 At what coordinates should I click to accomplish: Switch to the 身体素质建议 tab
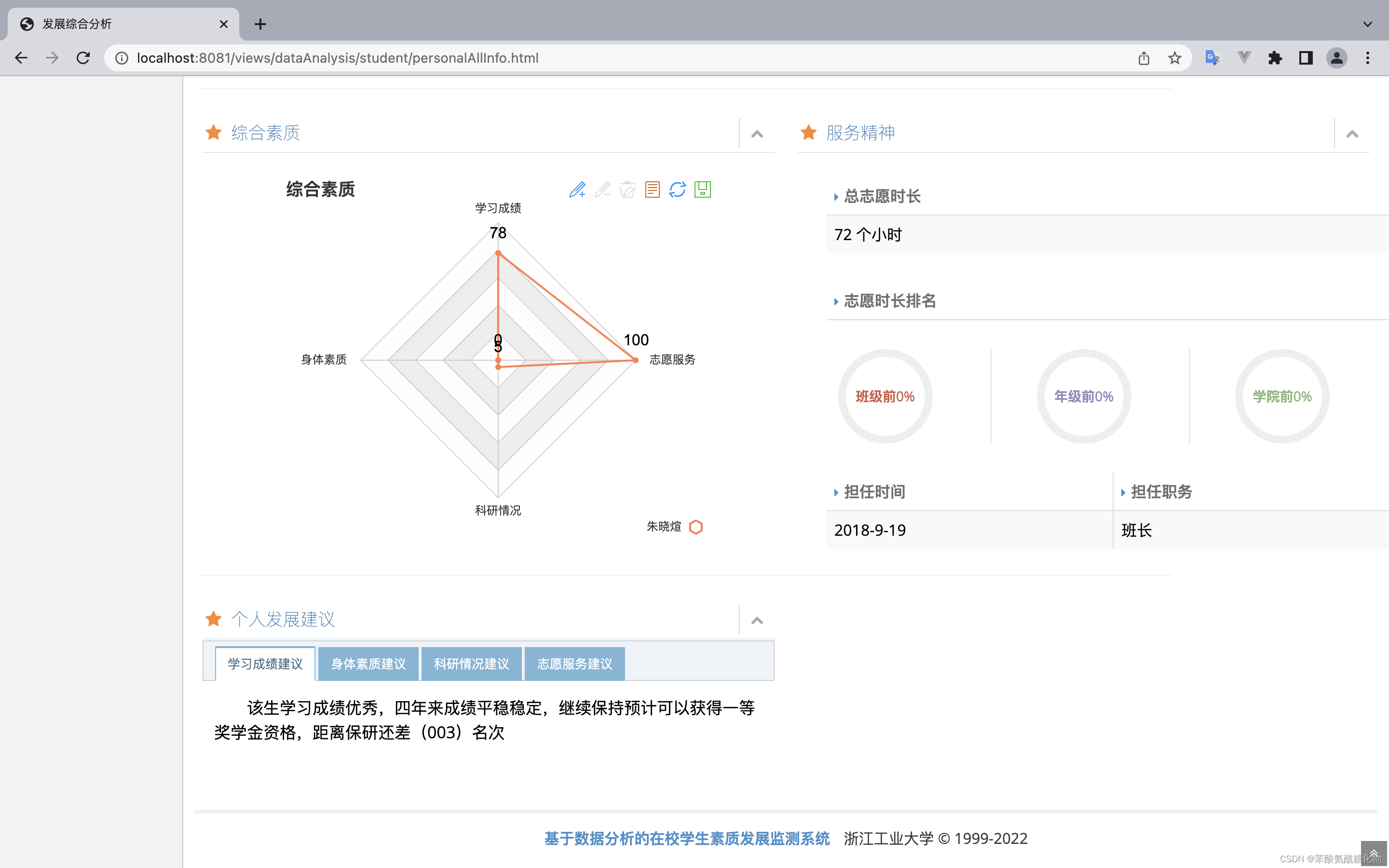[x=368, y=664]
